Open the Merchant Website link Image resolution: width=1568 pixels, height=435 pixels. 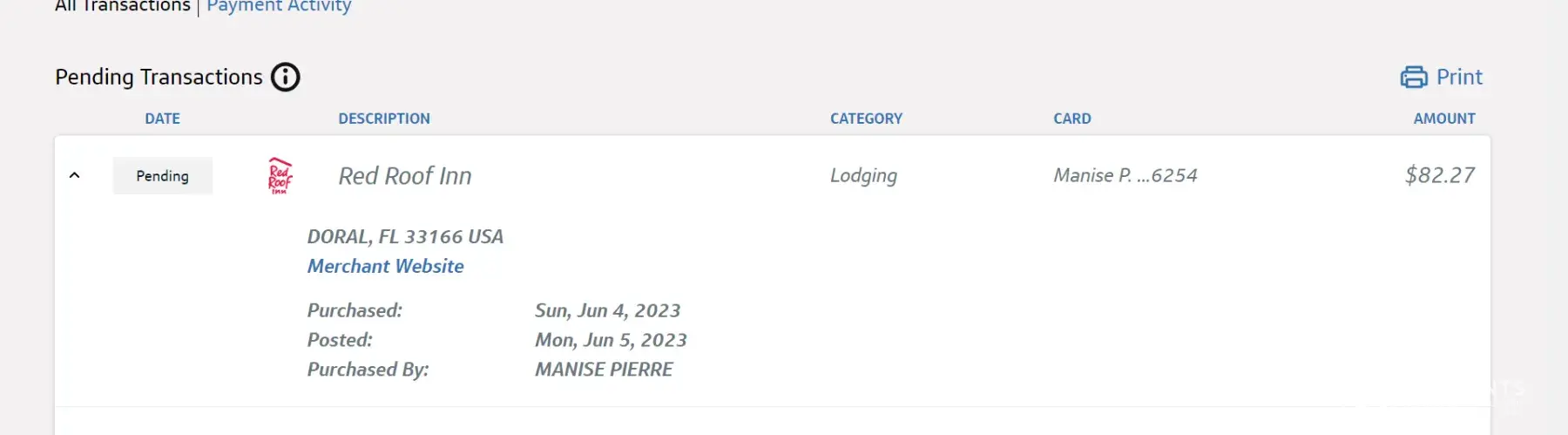[385, 266]
